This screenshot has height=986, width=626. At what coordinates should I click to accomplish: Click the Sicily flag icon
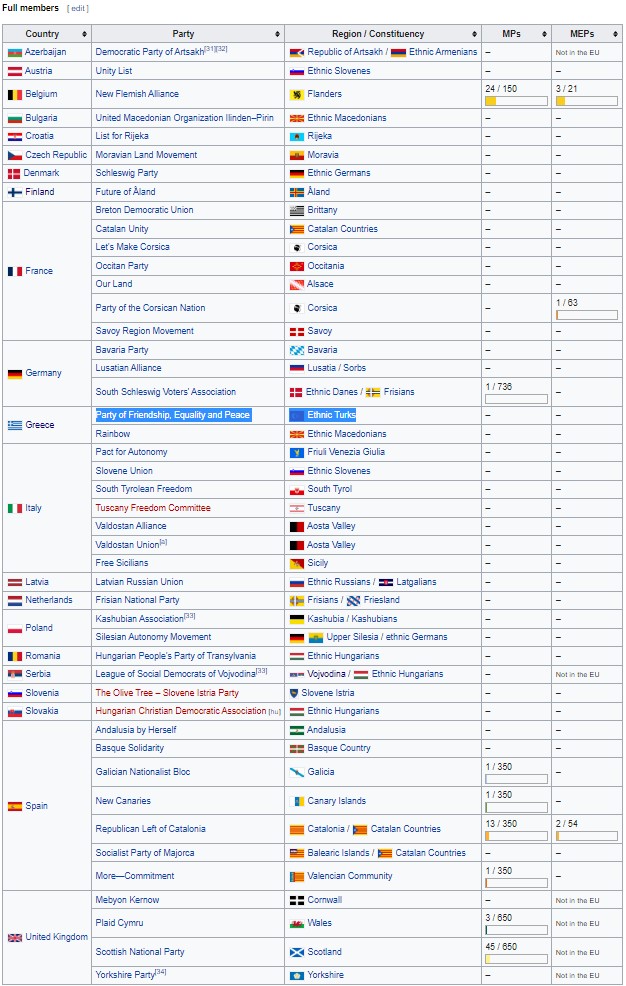point(297,563)
